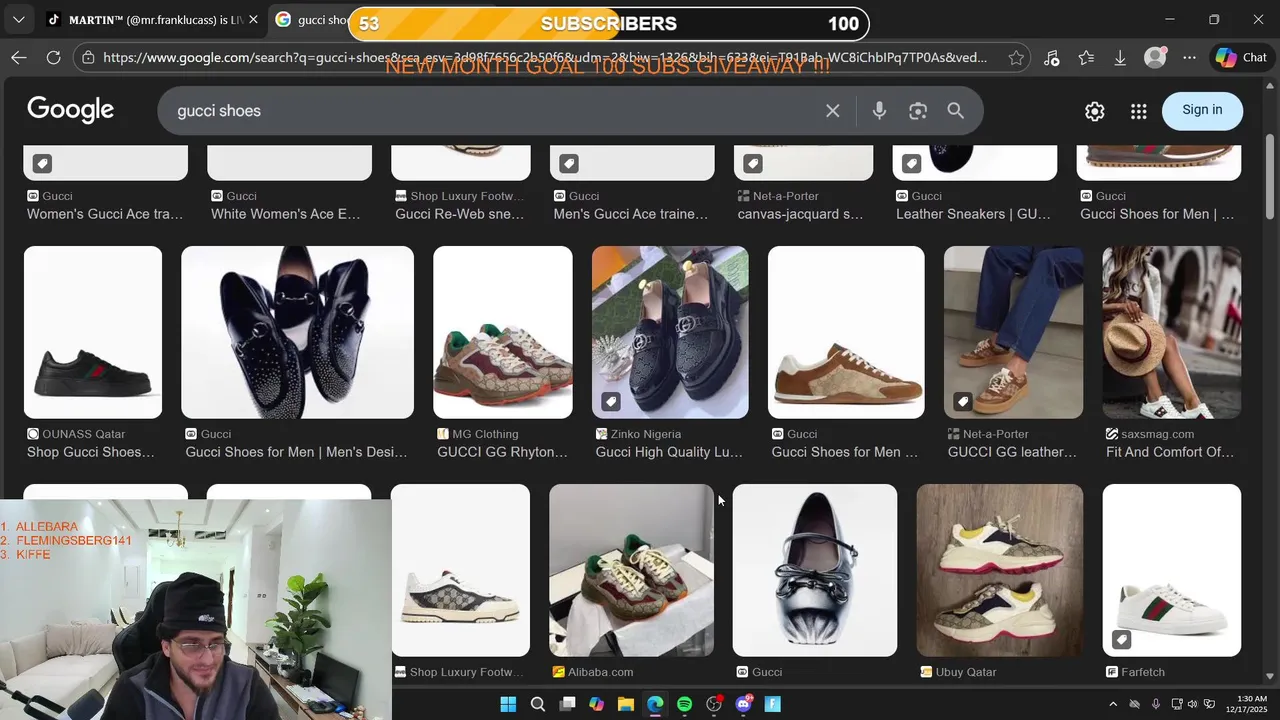1280x720 pixels.
Task: Click the Ubuy Qatar source label
Action: point(966,672)
